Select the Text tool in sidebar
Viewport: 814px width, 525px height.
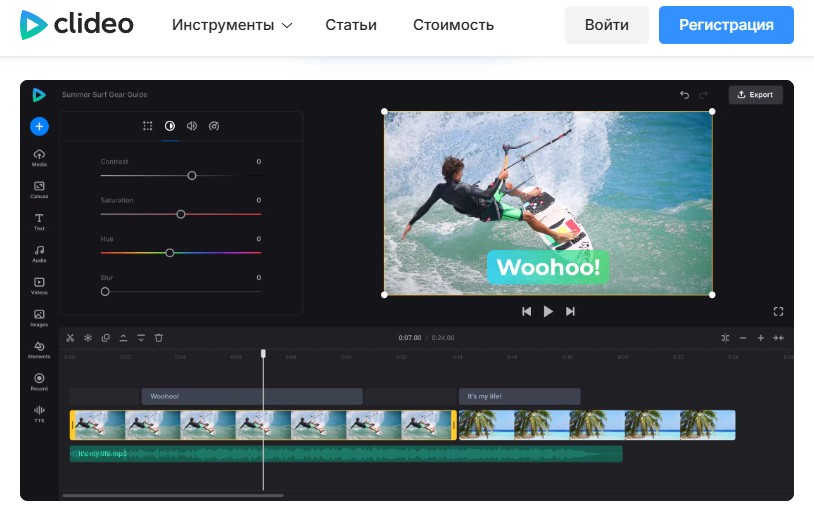39,221
